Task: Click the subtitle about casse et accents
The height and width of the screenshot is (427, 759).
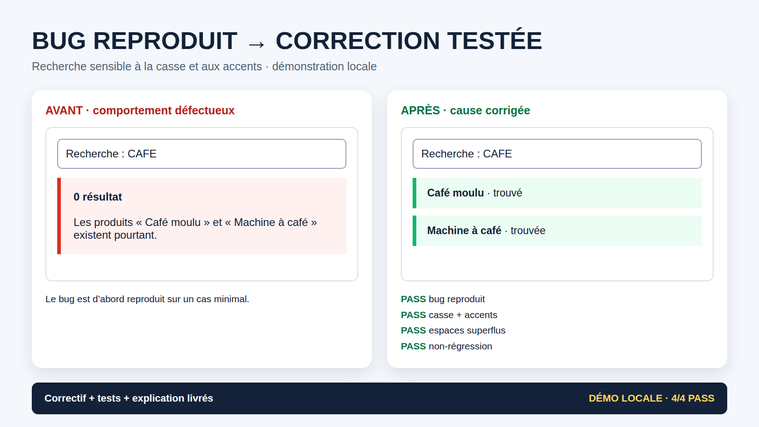Action: pos(204,66)
